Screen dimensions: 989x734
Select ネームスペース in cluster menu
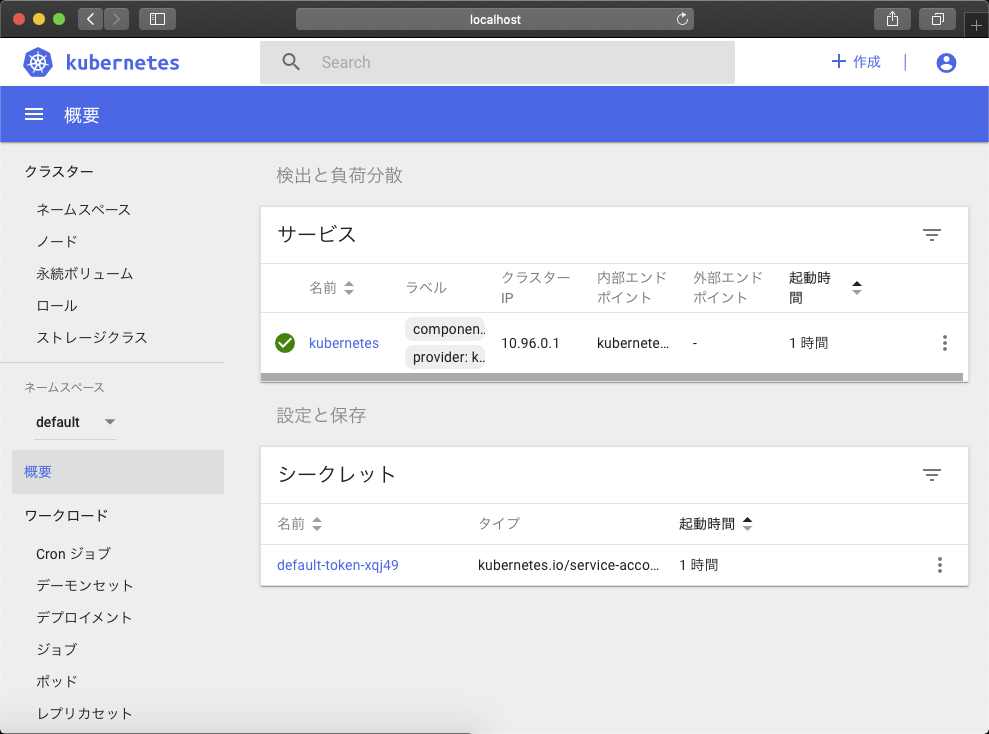pos(83,209)
